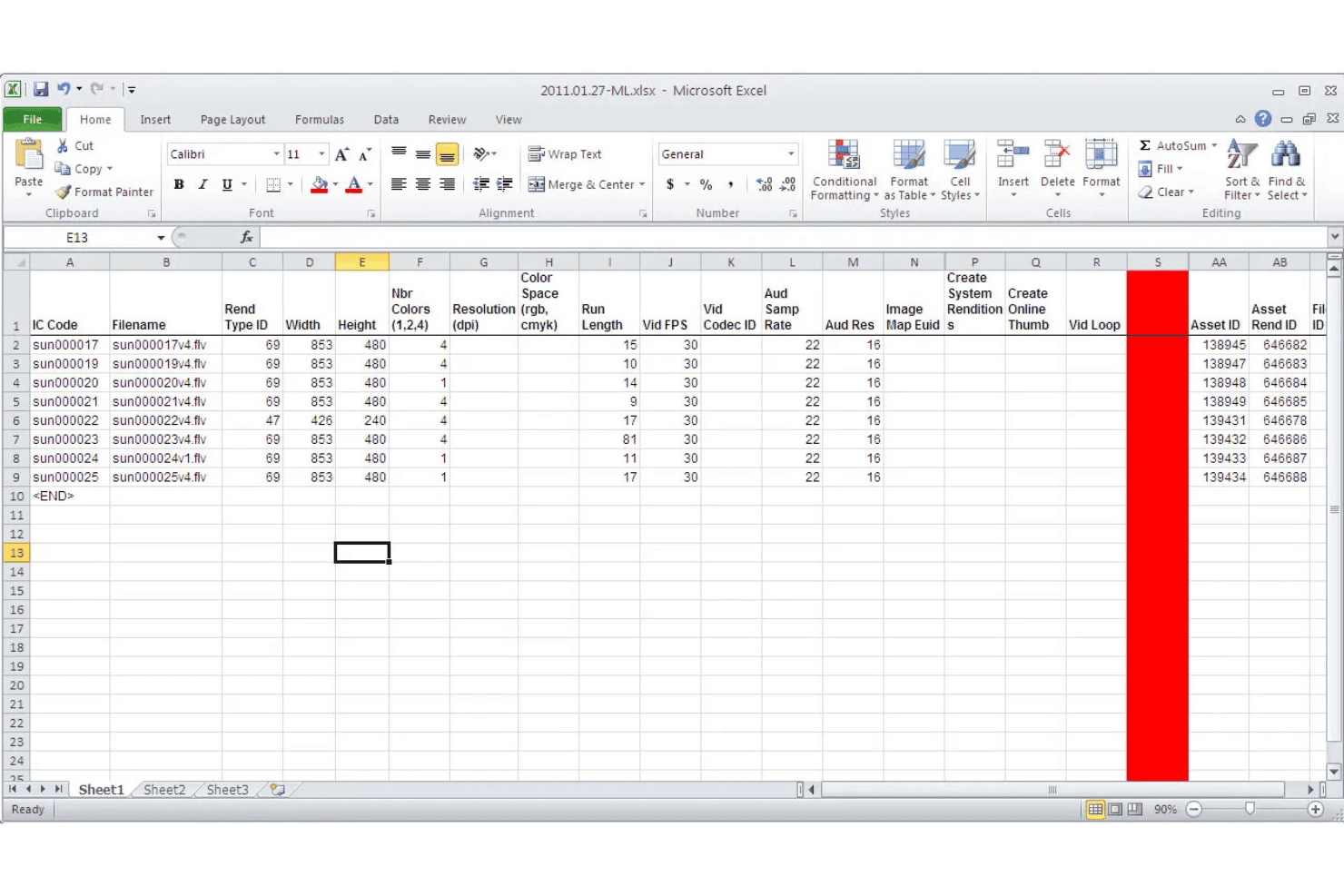Click the Save icon in quick access toolbar
This screenshot has width=1344, height=896.
pos(41,89)
